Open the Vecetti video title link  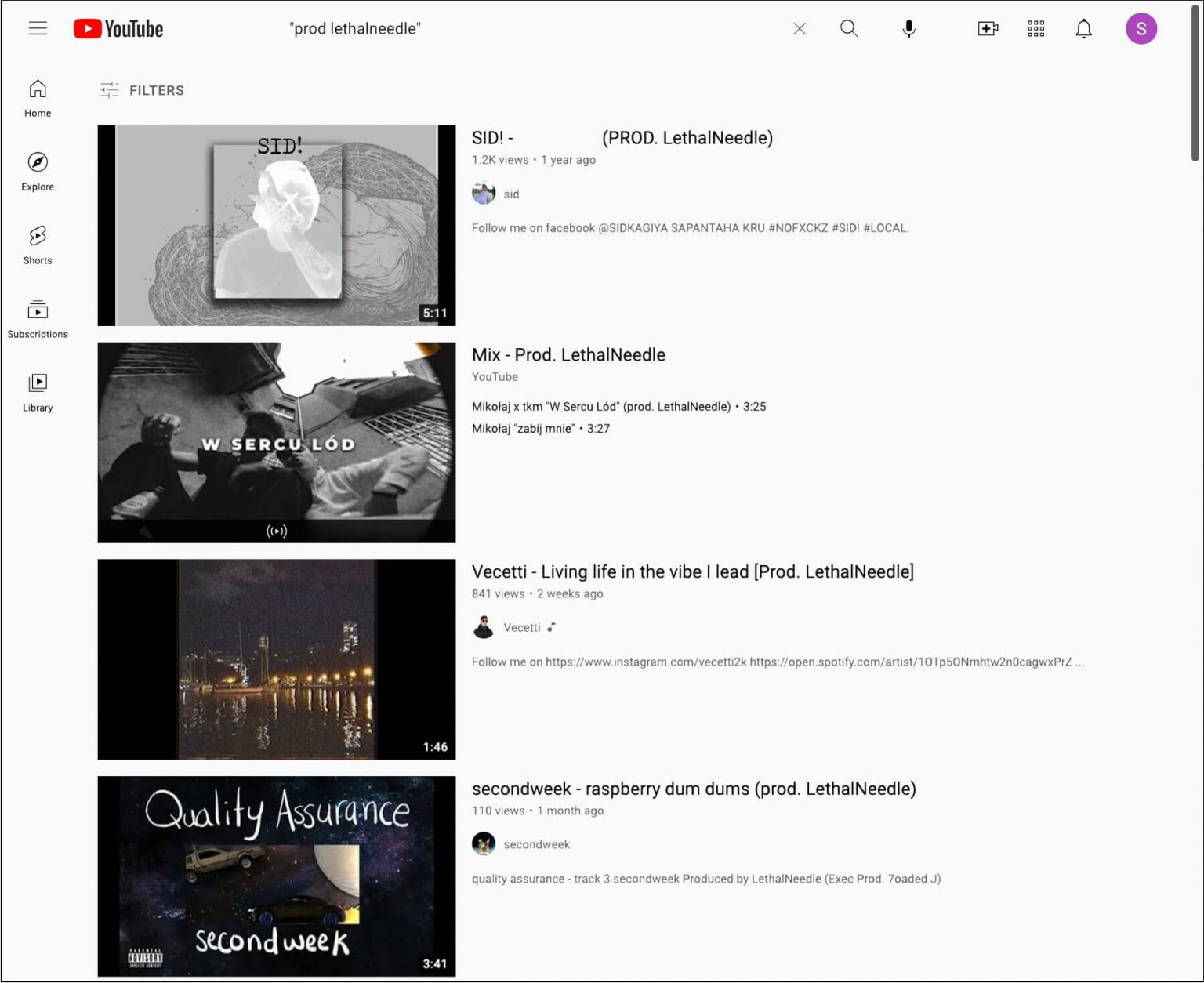692,572
